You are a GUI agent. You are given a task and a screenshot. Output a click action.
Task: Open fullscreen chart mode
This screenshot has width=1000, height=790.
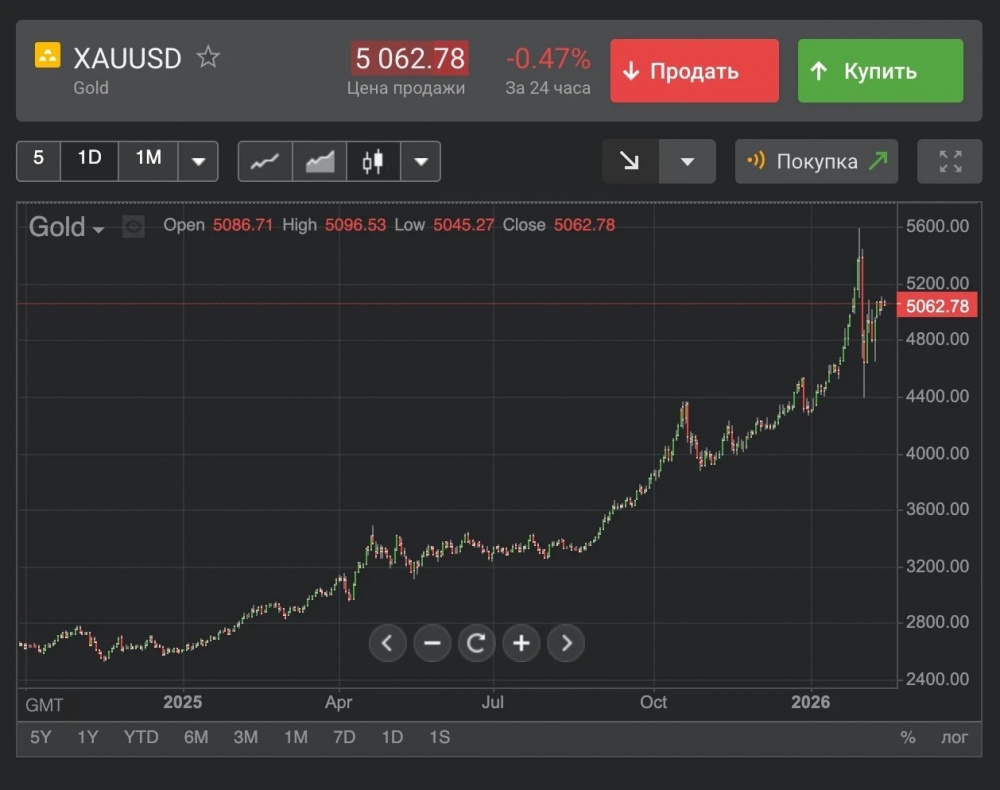[x=950, y=161]
